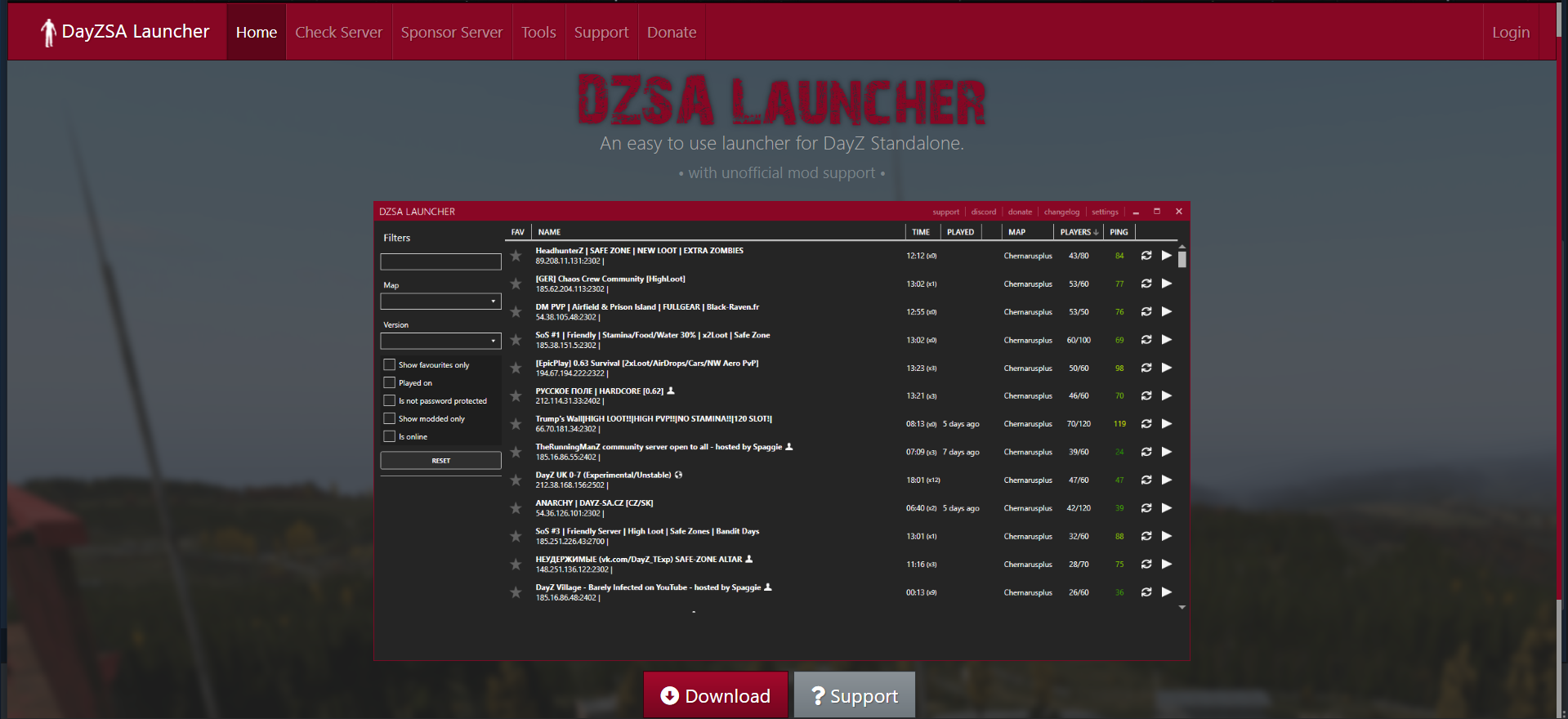Refresh the [GER] Chaos Crew Community server
This screenshot has width=1568, height=719.
point(1146,284)
